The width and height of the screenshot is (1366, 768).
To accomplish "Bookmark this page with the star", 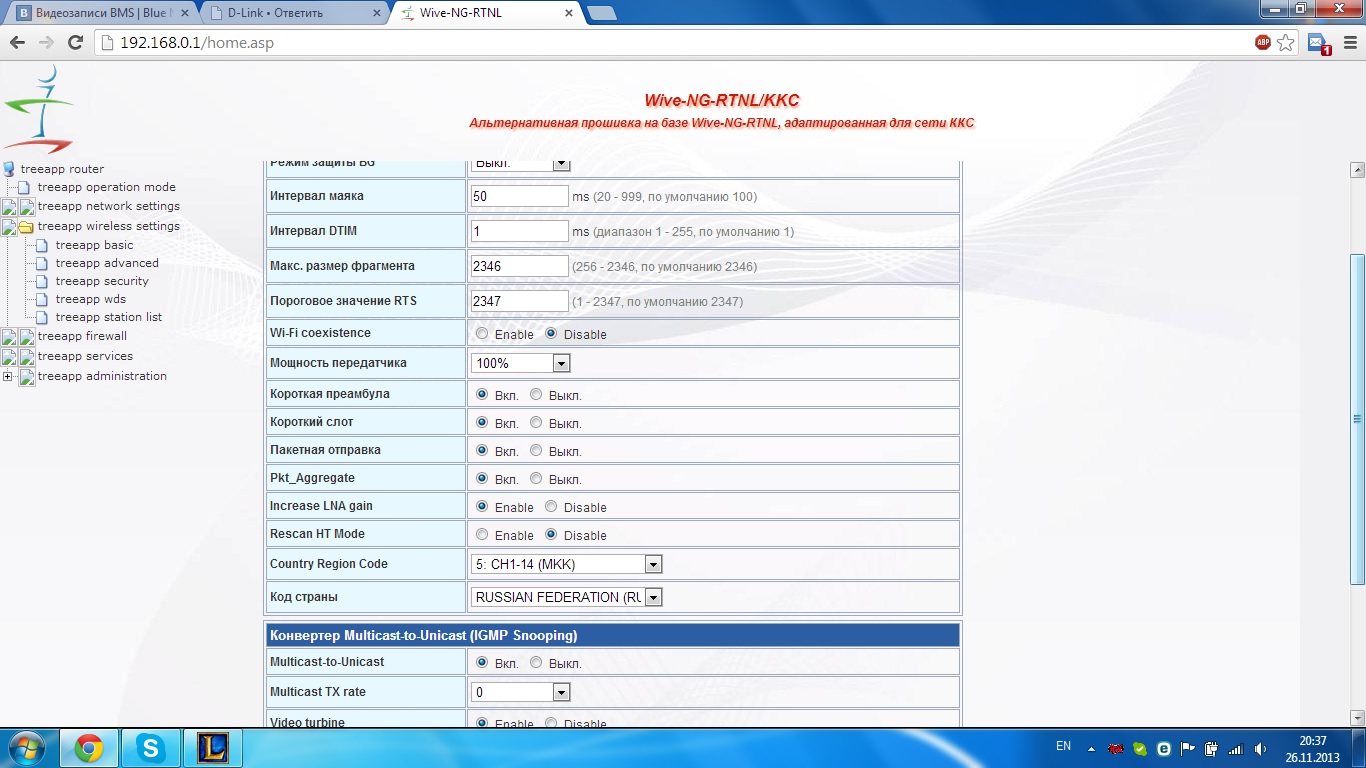I will 1286,43.
